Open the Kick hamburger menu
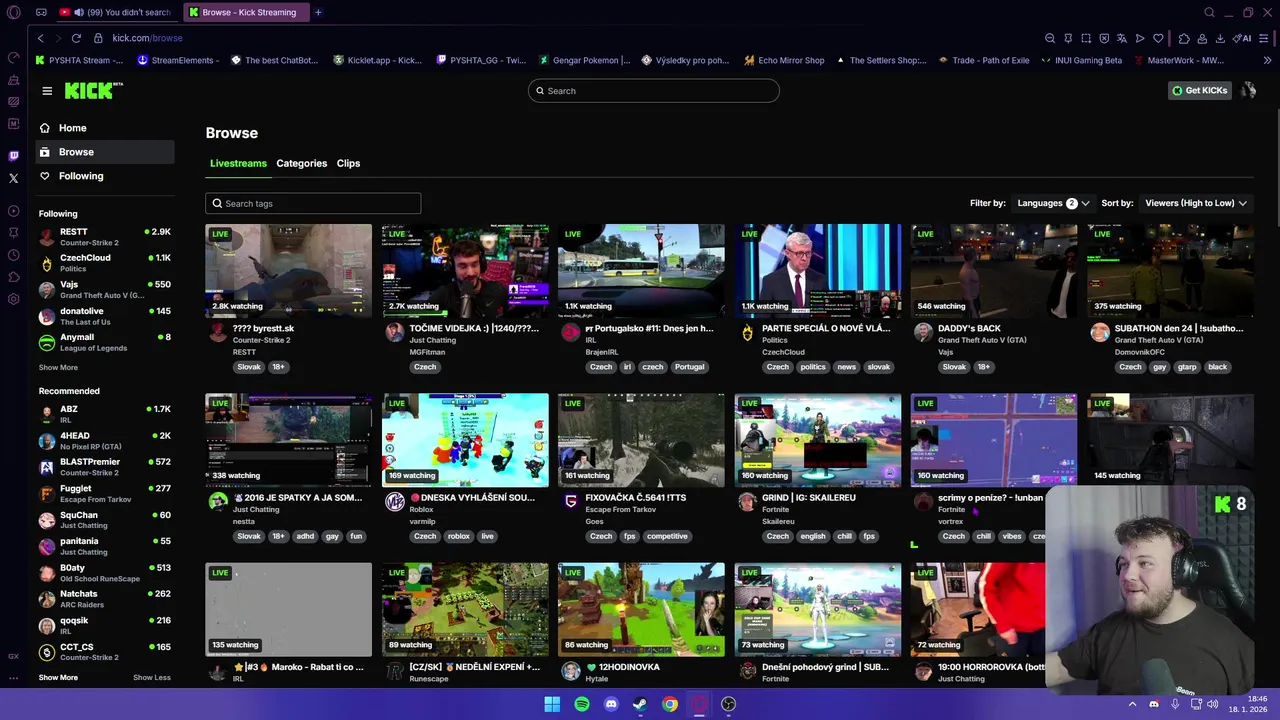Viewport: 1280px width, 720px height. click(x=47, y=91)
